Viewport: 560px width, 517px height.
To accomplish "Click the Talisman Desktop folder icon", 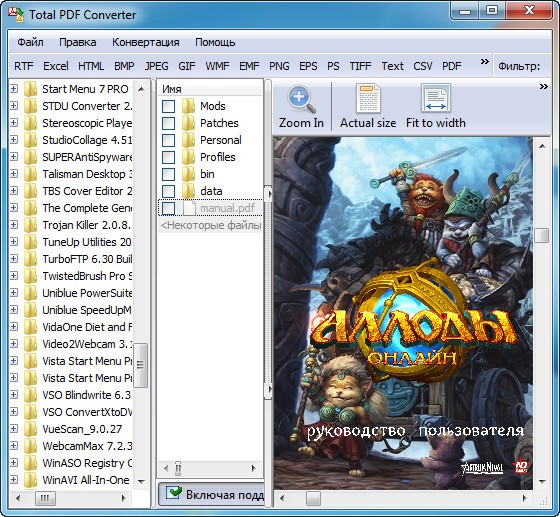I will point(30,174).
